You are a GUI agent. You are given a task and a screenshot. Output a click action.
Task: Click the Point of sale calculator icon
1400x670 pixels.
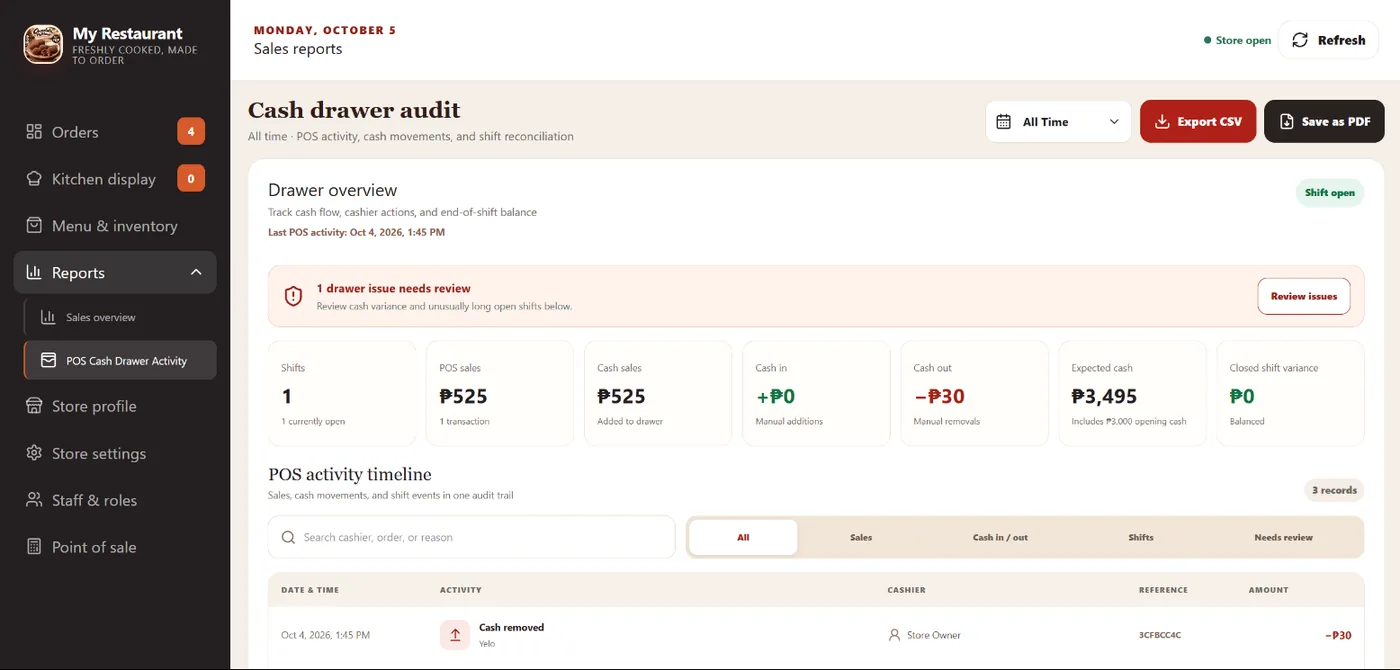point(34,547)
